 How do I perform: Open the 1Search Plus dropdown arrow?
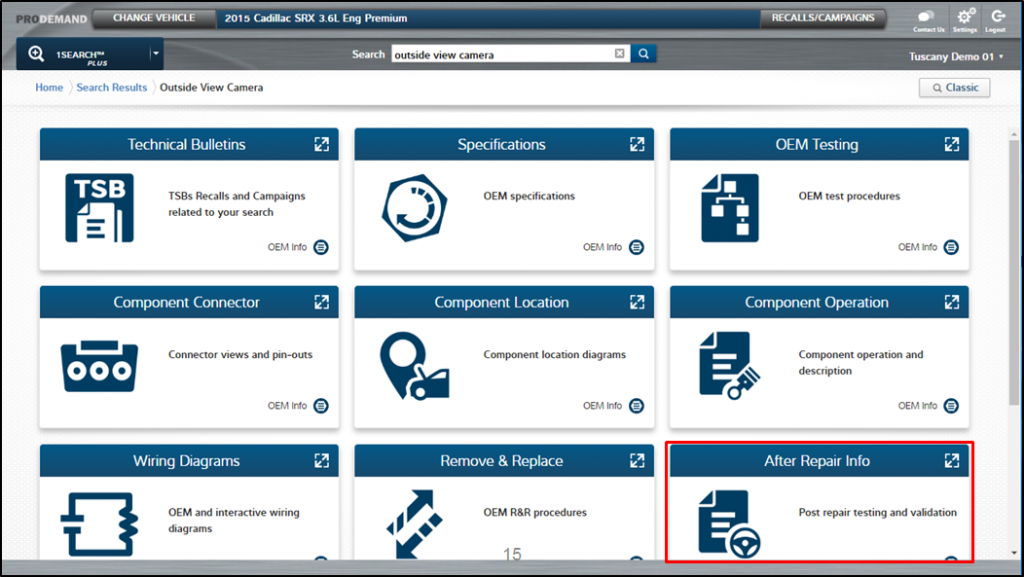(155, 54)
